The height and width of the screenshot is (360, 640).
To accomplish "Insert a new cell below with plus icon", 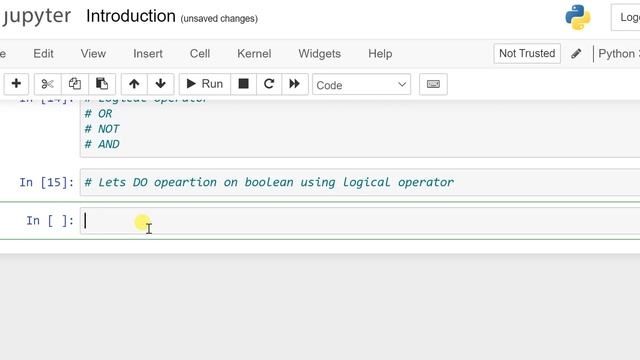I will click(x=16, y=84).
